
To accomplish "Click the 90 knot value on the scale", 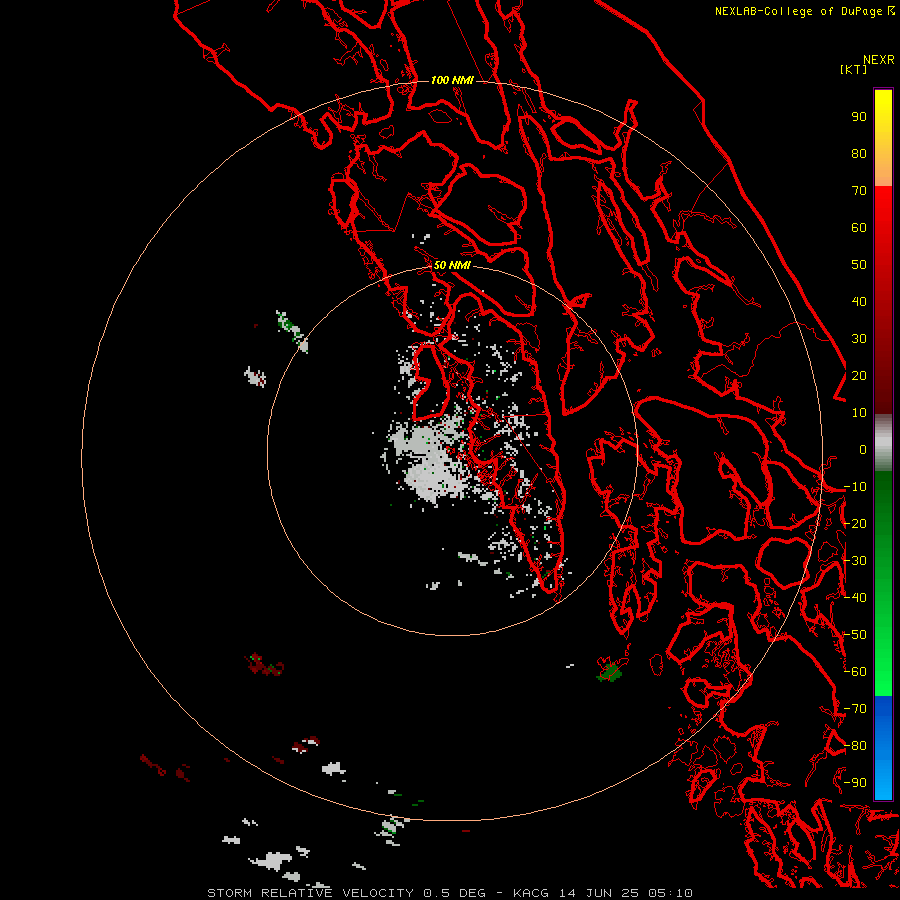I will [859, 117].
